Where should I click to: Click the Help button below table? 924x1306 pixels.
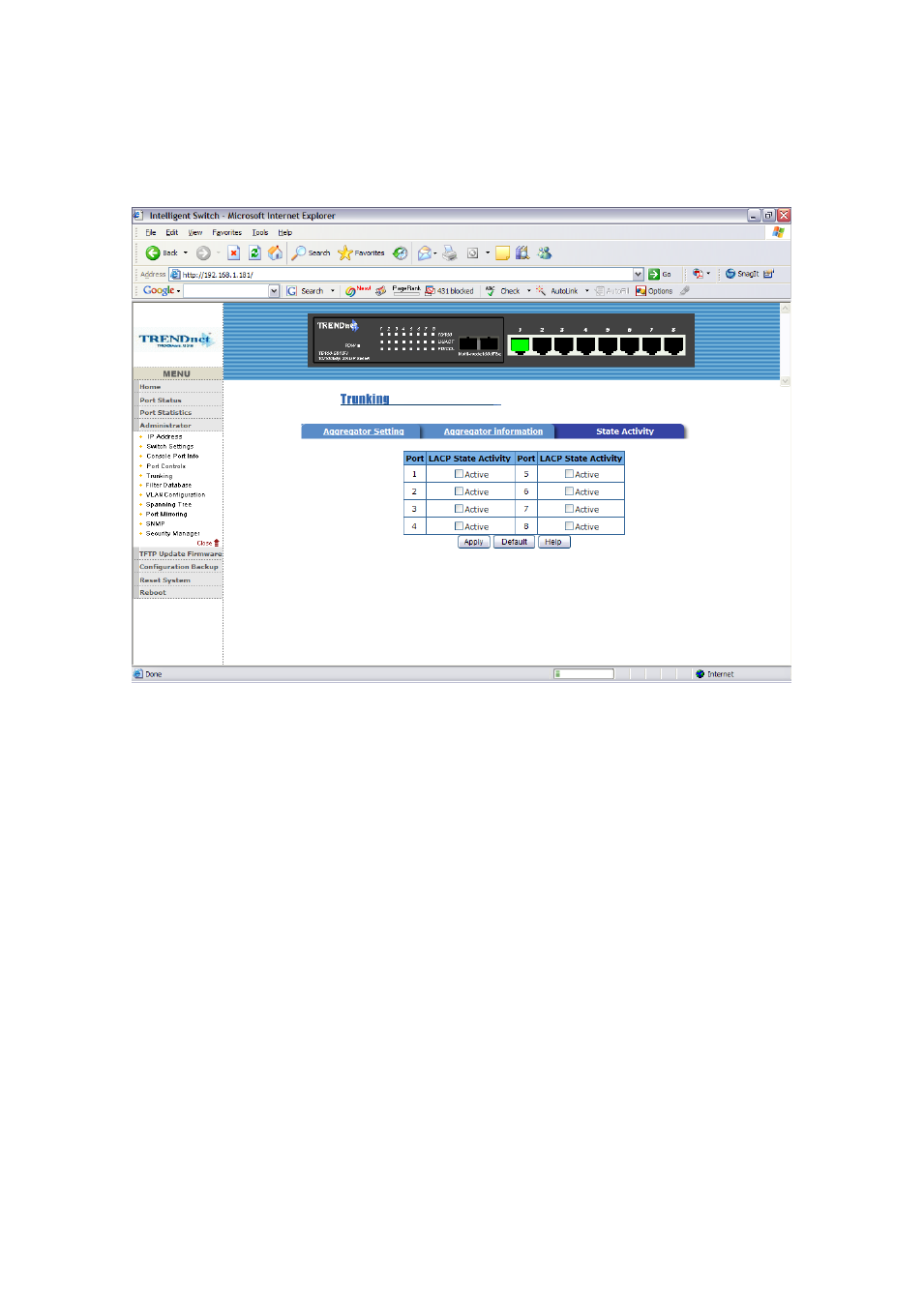[x=553, y=542]
